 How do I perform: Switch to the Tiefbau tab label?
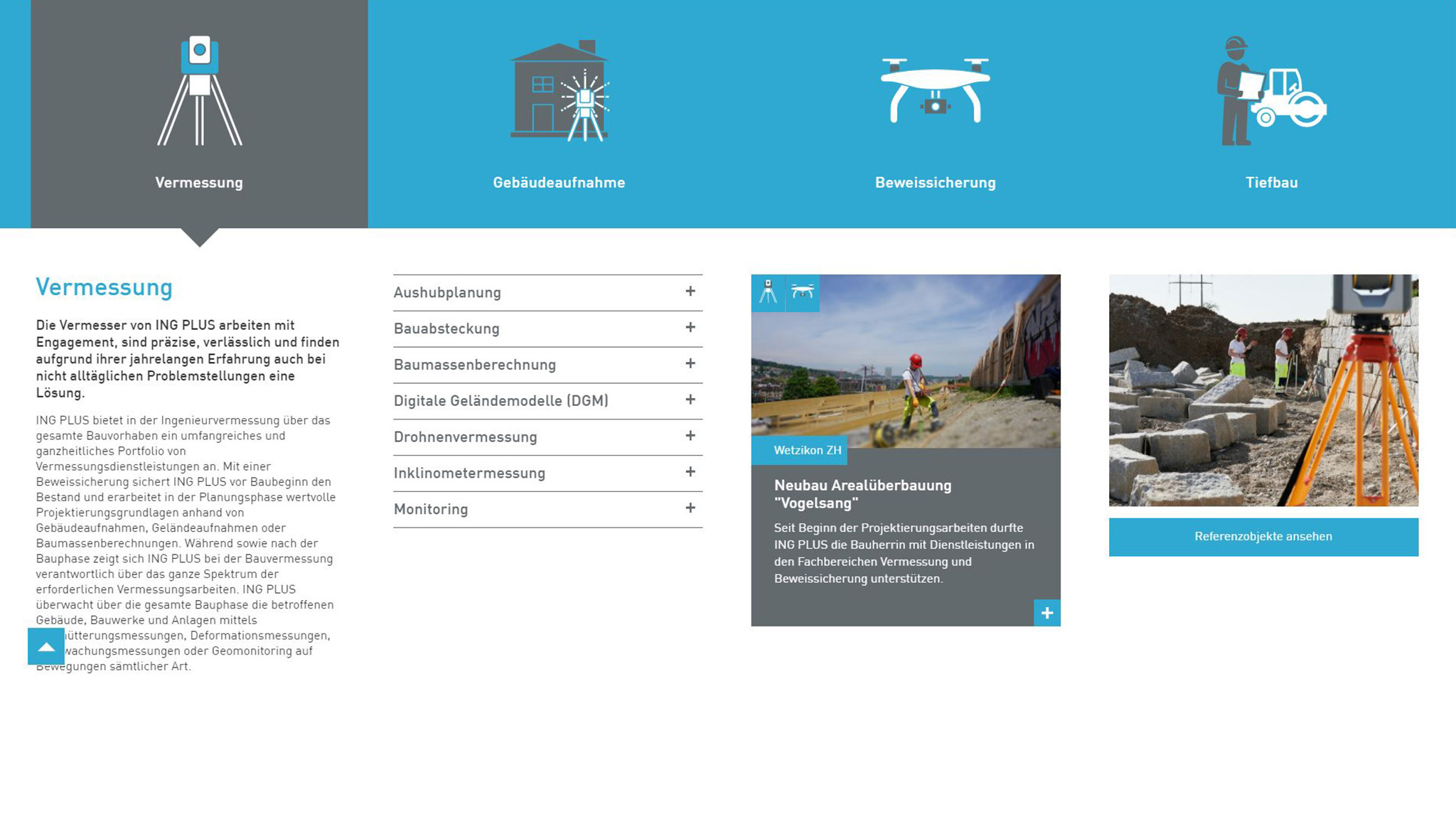(x=1271, y=183)
